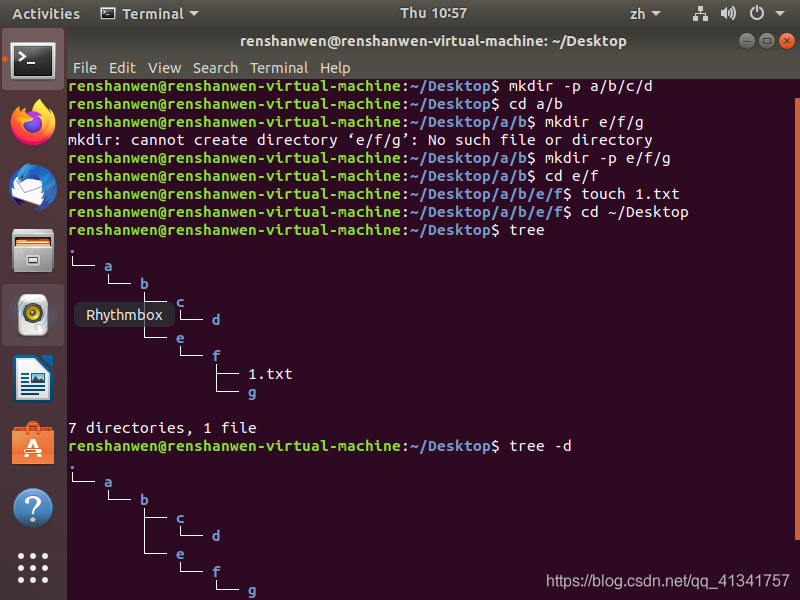This screenshot has width=800, height=600.
Task: Click the 'tree -d' command text
Action: [x=540, y=446]
